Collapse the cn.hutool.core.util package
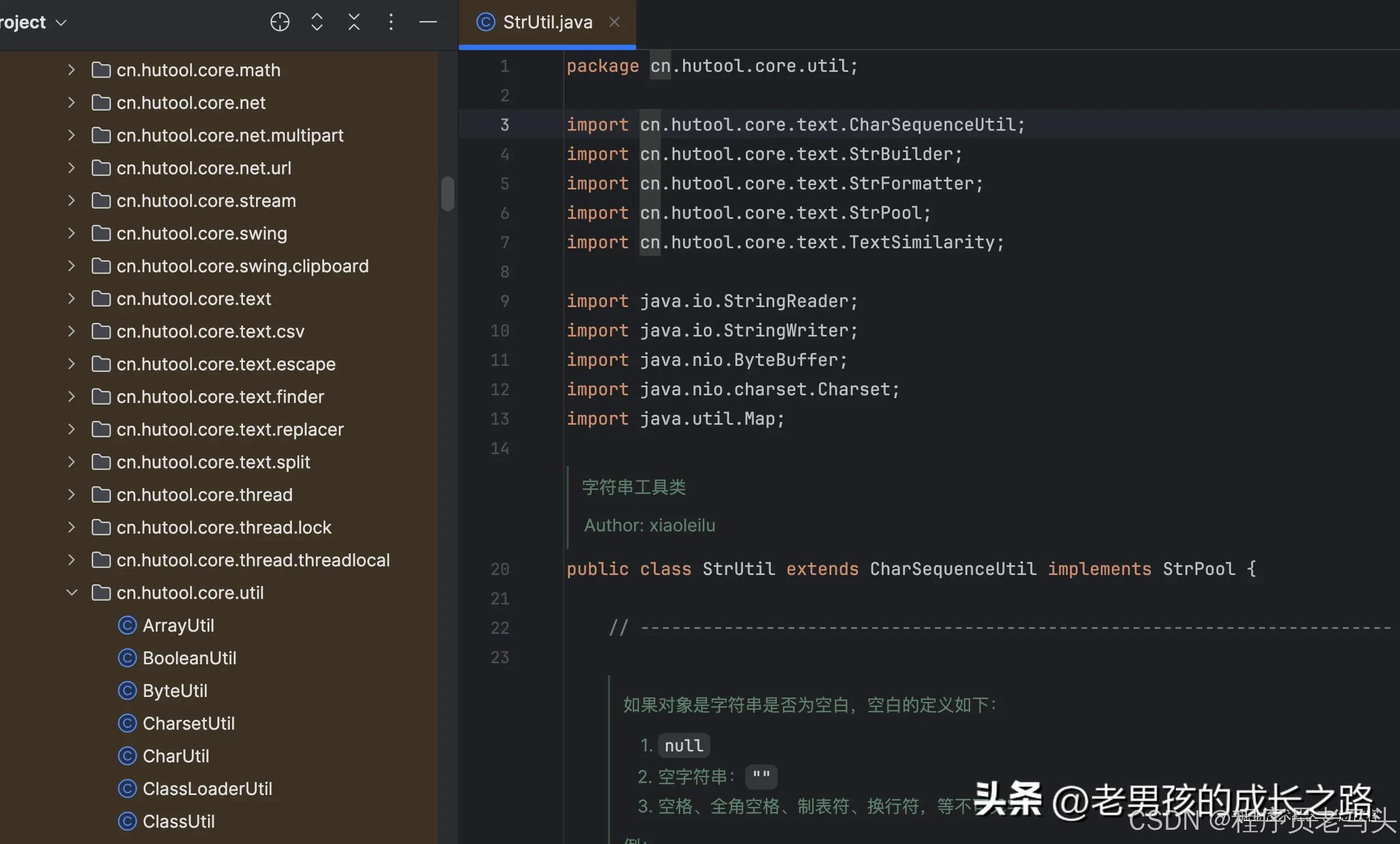This screenshot has height=844, width=1400. point(71,592)
